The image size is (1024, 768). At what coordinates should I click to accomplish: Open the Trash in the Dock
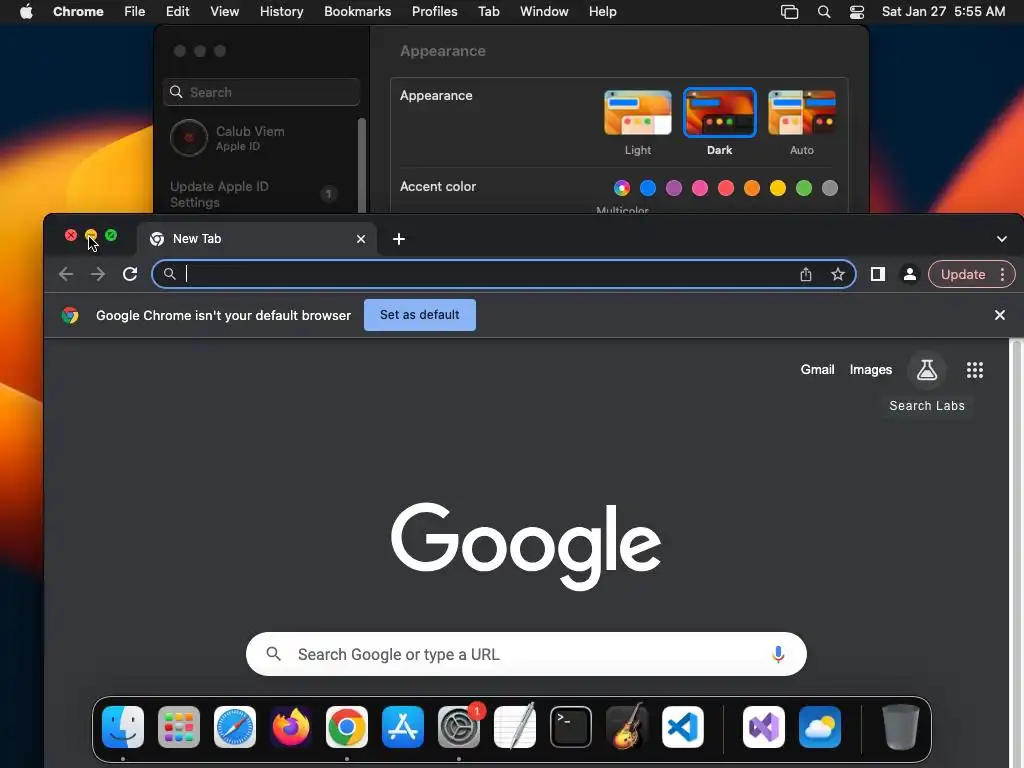pyautogui.click(x=901, y=727)
